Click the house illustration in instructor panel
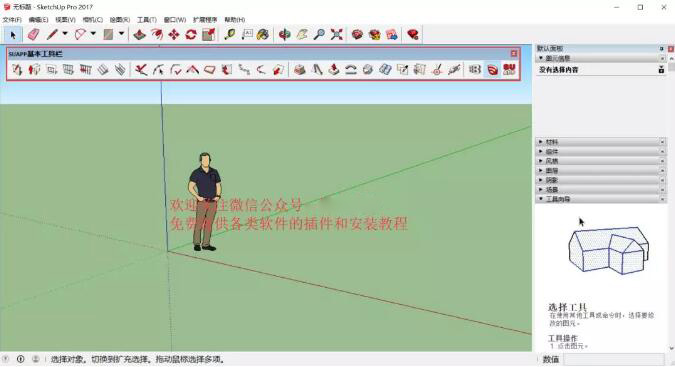This screenshot has width=675, height=367. 609,250
